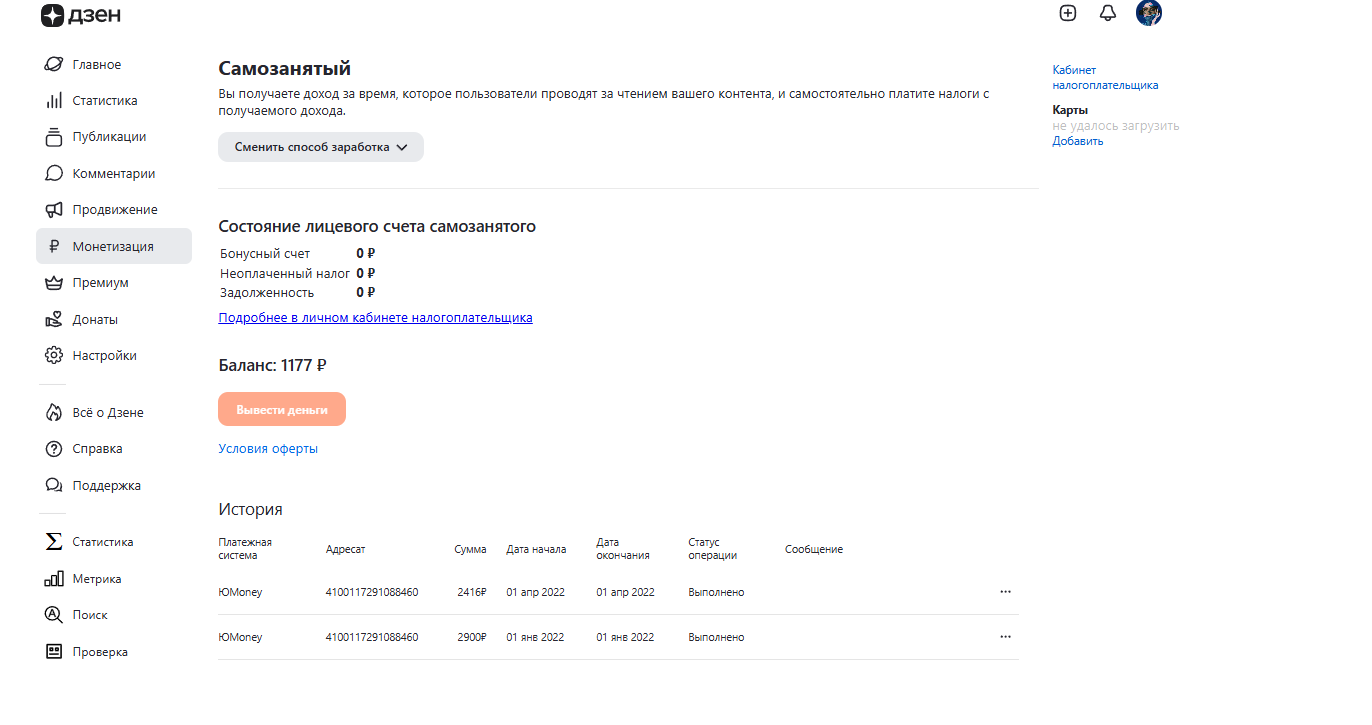Go to Метрика in sidebar menu
This screenshot has width=1372, height=725.
click(x=97, y=579)
